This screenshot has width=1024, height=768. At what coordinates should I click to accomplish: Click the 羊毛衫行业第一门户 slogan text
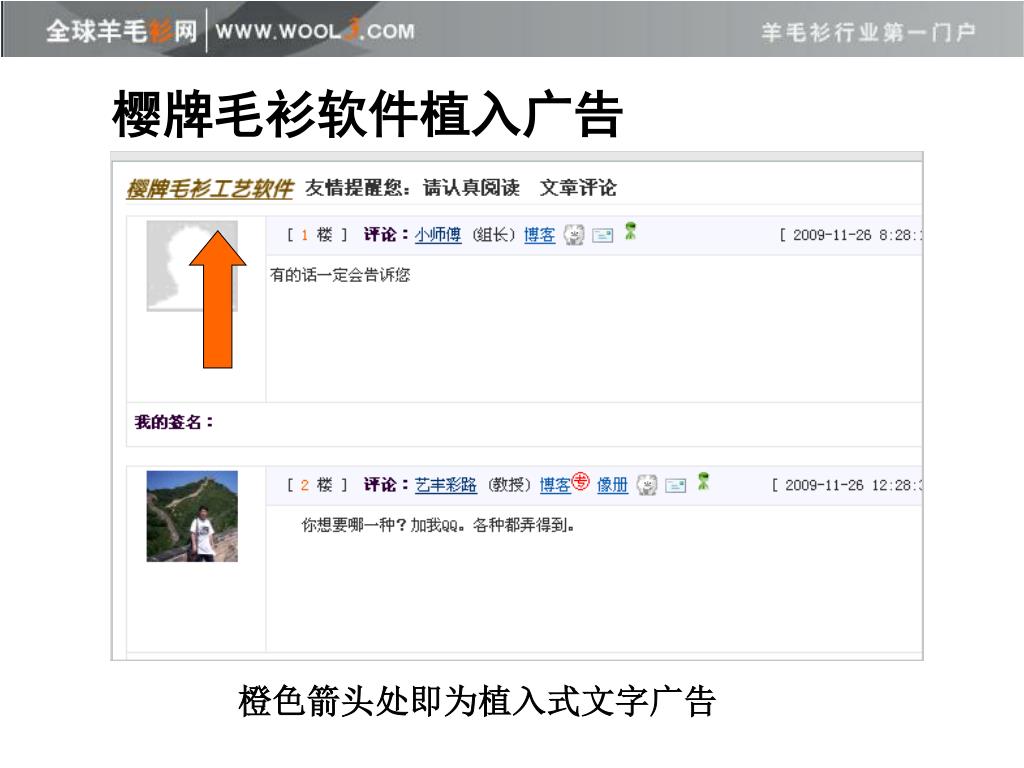(869, 32)
